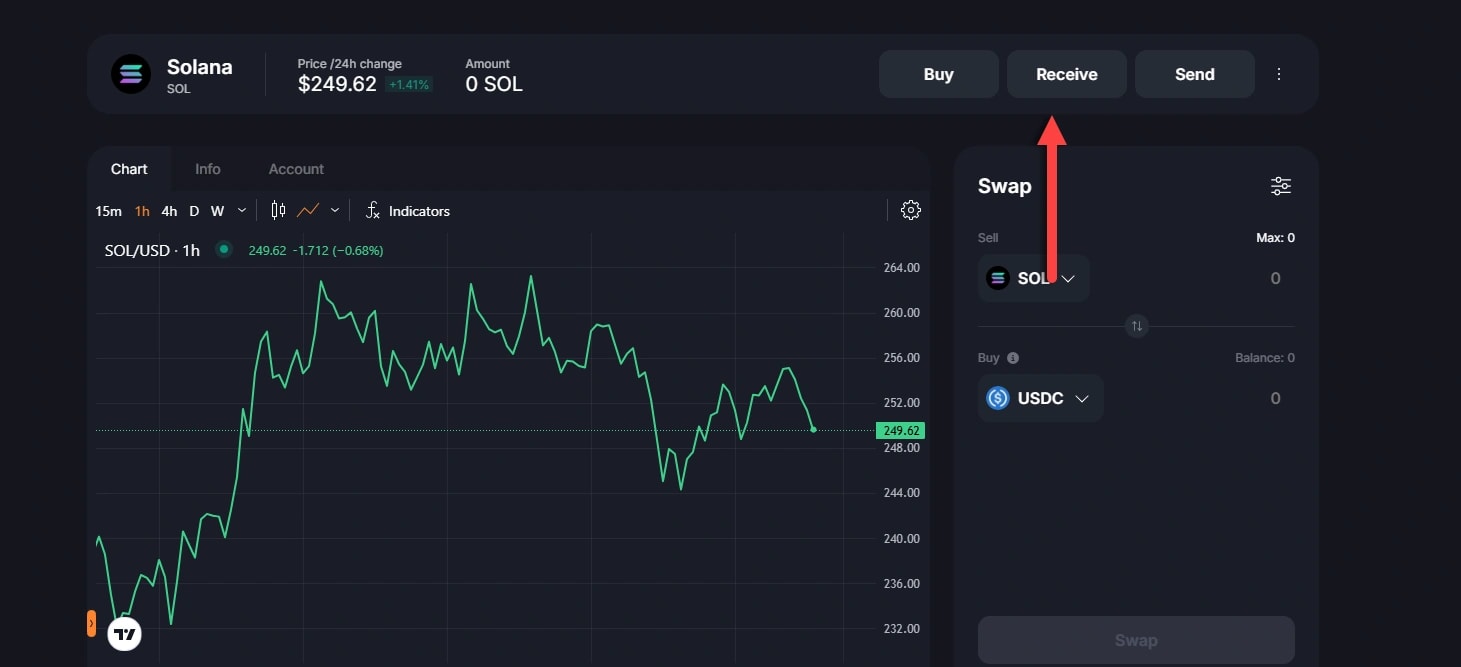
Task: Select the line chart type icon
Action: point(308,211)
